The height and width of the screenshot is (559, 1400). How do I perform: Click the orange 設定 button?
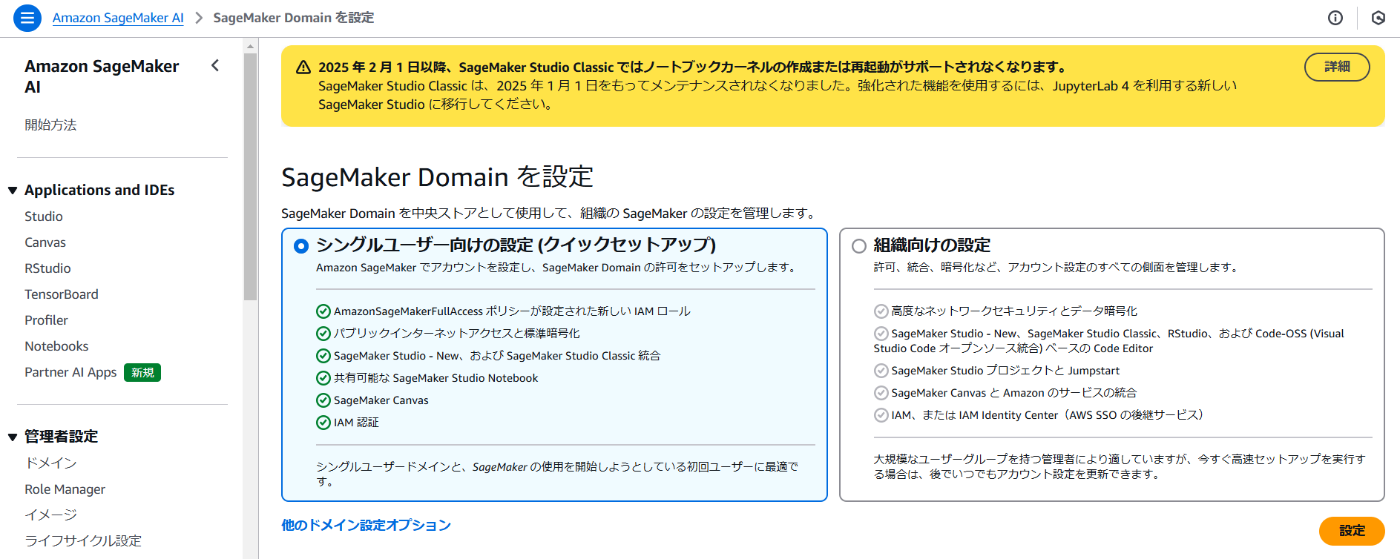click(x=1352, y=531)
